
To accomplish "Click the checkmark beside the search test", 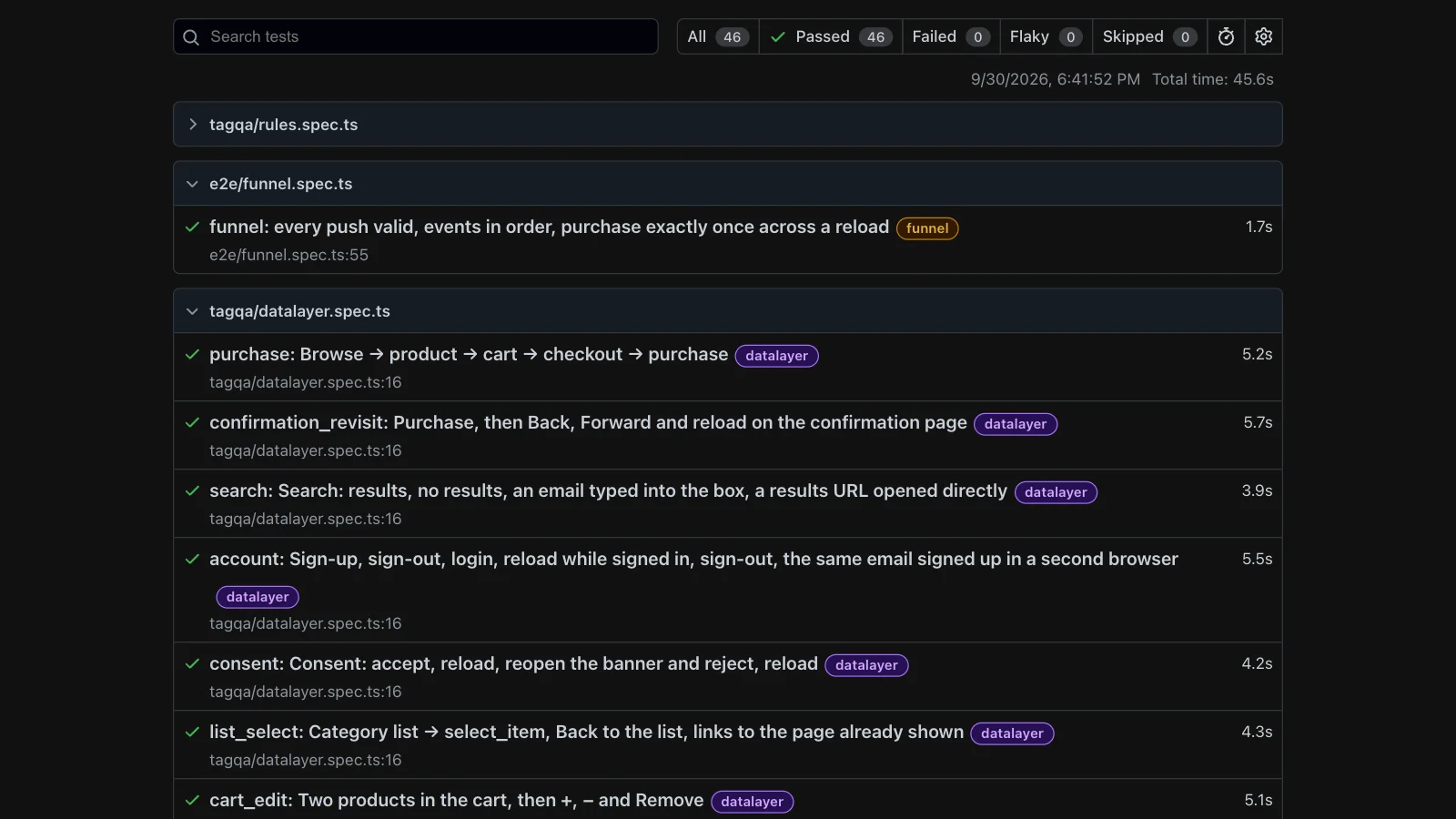I will (x=192, y=490).
